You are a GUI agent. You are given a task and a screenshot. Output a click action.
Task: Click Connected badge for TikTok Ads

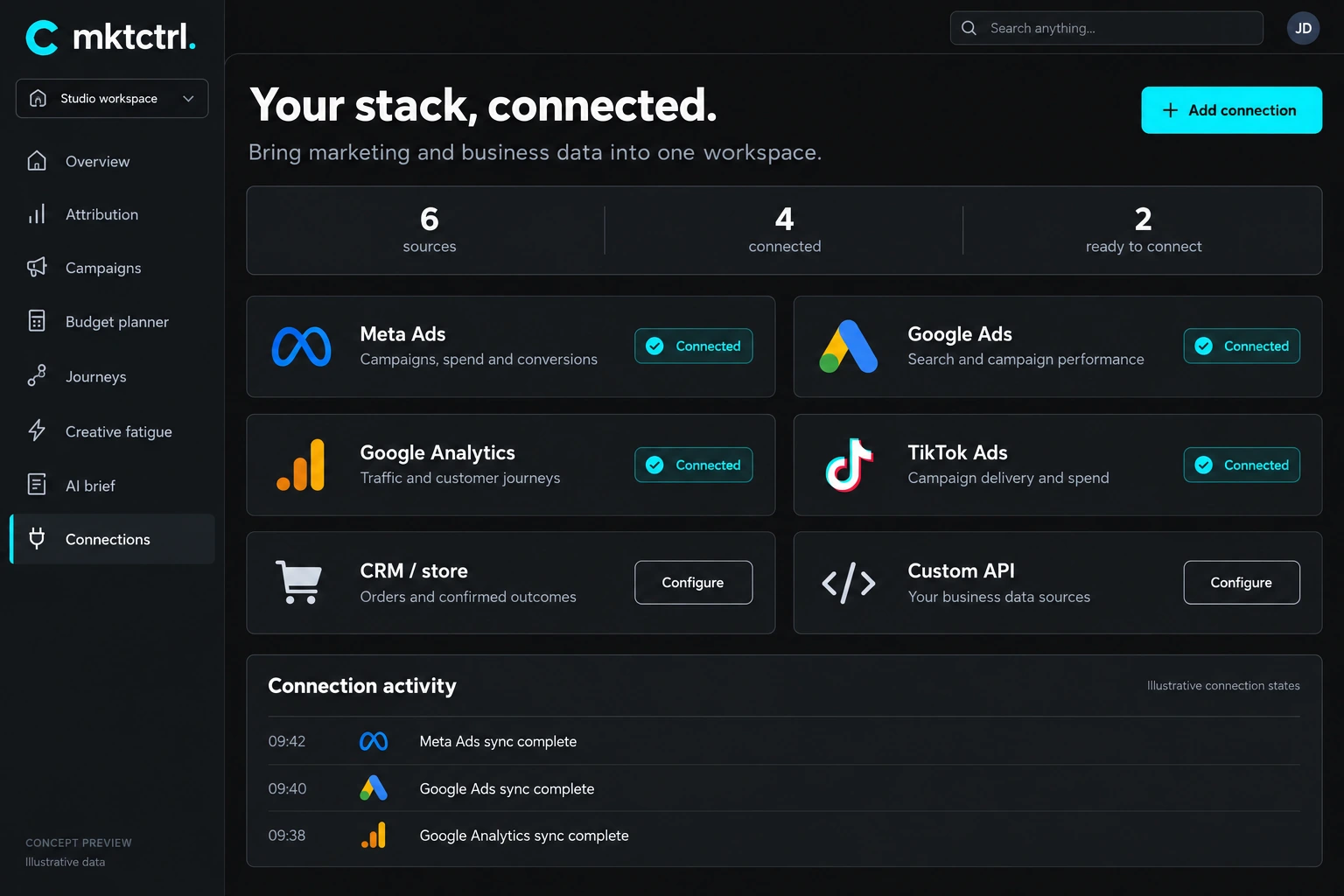point(1242,465)
